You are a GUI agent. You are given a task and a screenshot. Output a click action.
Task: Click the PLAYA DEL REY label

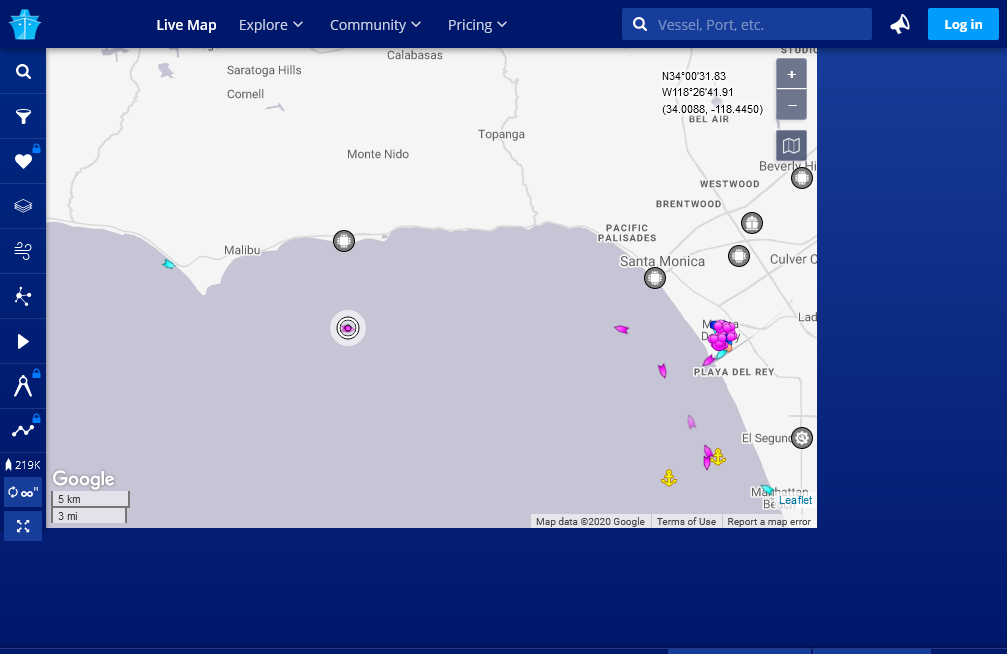tap(734, 372)
